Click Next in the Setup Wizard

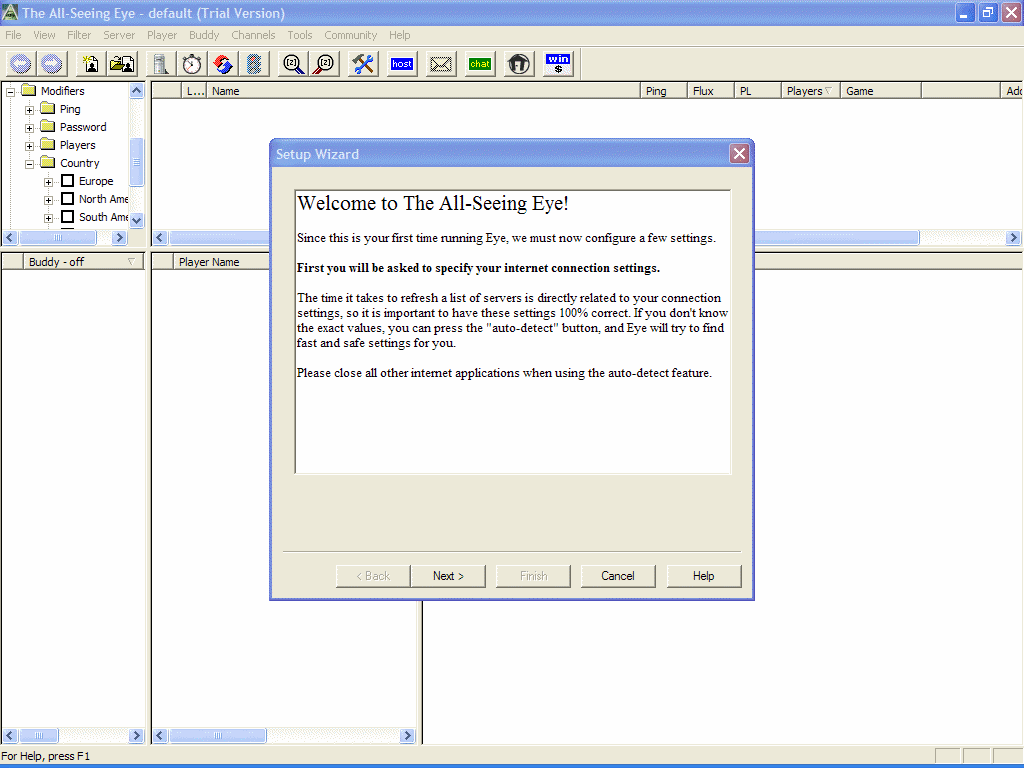(448, 576)
